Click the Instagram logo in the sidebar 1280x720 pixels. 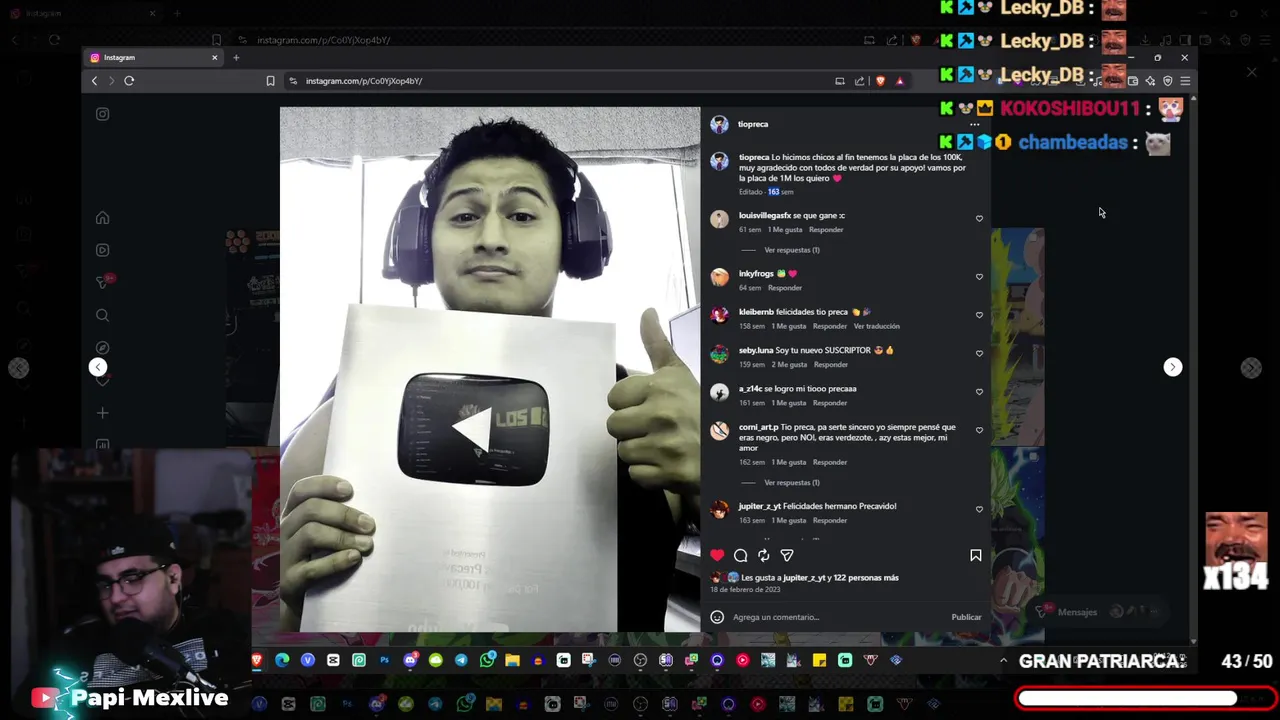102,114
